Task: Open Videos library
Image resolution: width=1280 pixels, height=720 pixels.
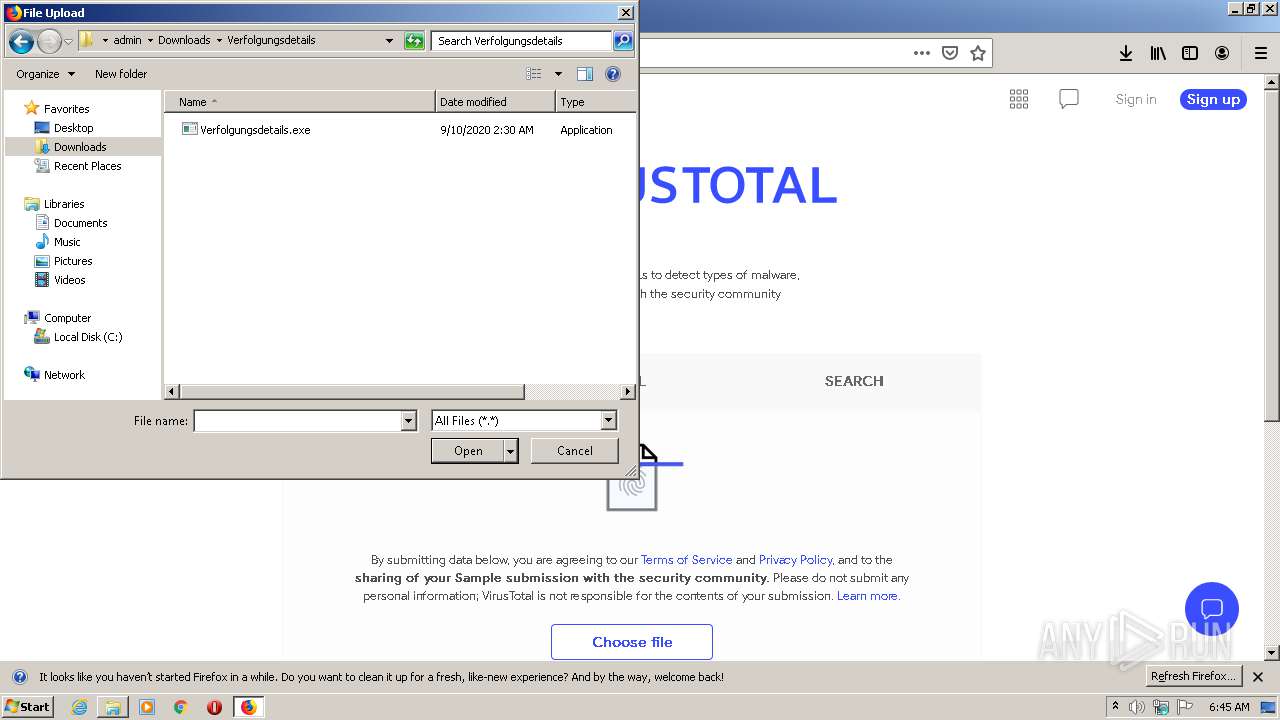Action: pos(69,280)
